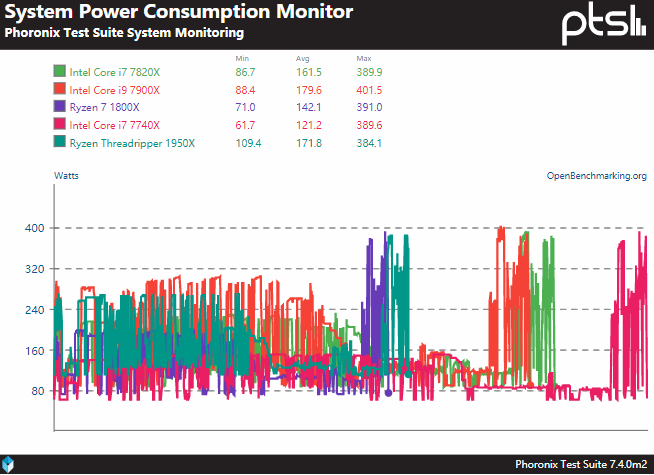Click the Max column header
Screen dimensions: 654x475
coord(364,58)
